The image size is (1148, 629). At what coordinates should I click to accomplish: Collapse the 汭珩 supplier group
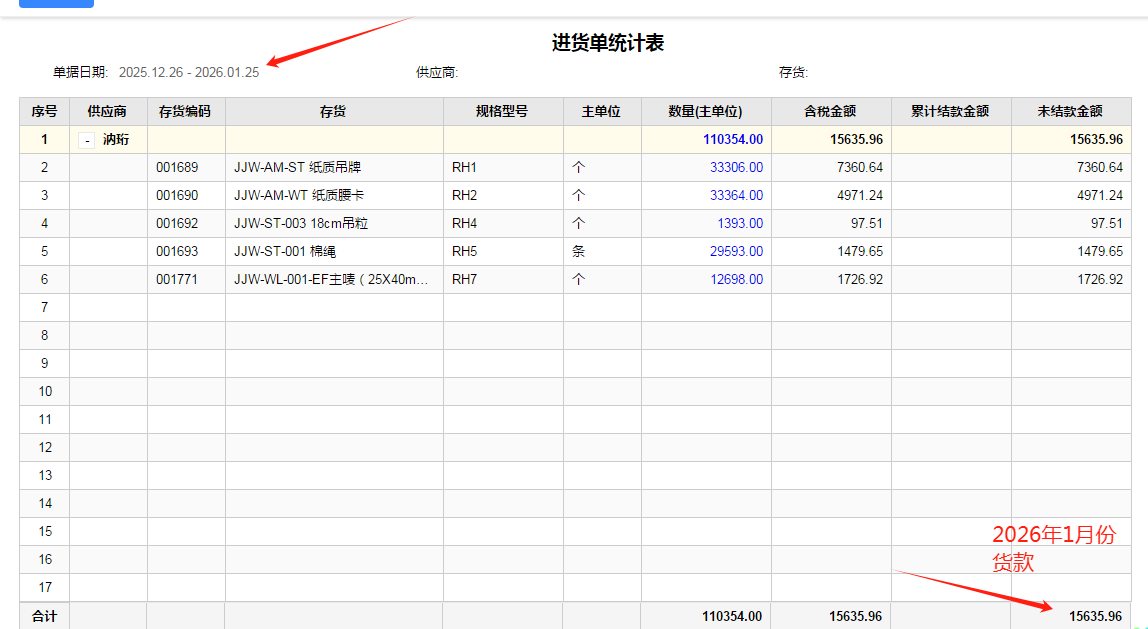pyautogui.click(x=87, y=141)
